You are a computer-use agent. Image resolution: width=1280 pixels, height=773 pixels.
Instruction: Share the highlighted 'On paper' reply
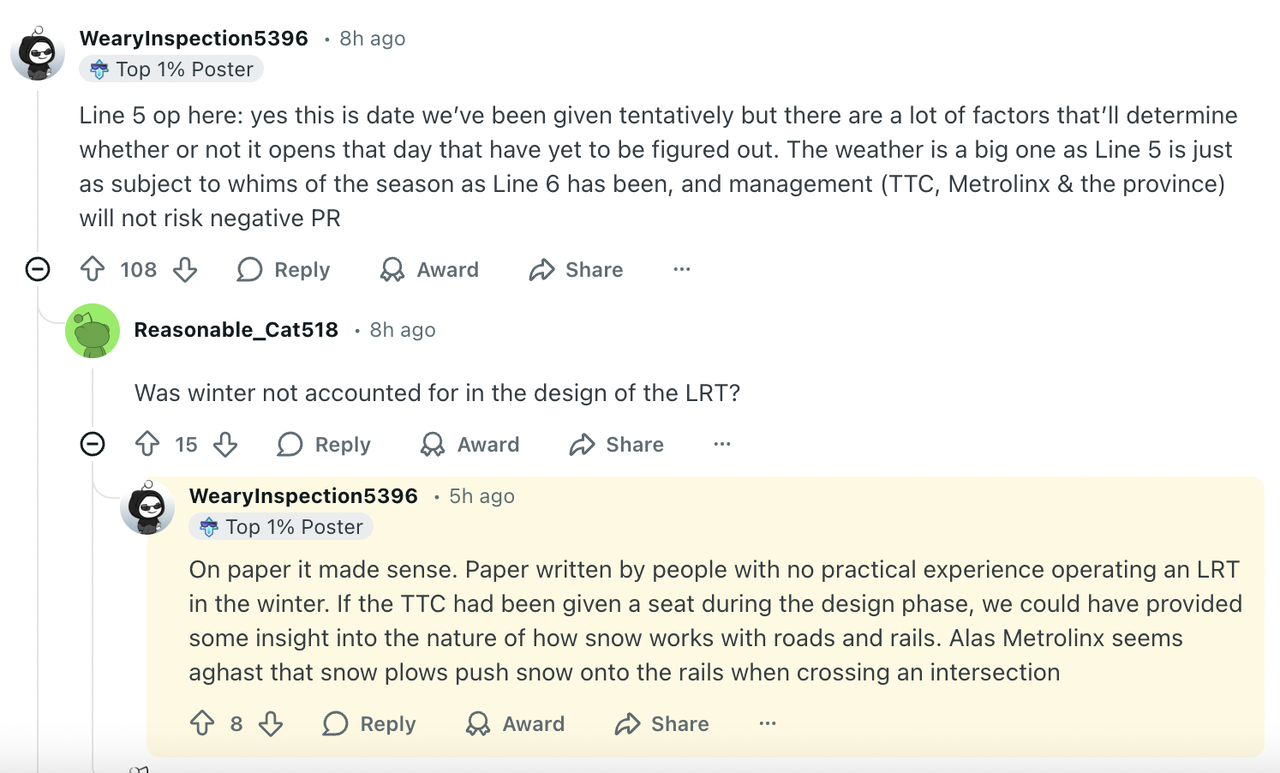coord(662,723)
